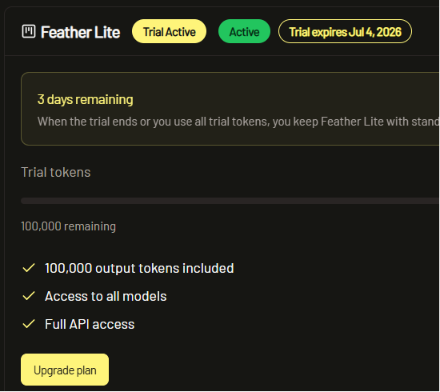Click the Feather Lite plan title
This screenshot has height=392, width=440.
[80, 32]
